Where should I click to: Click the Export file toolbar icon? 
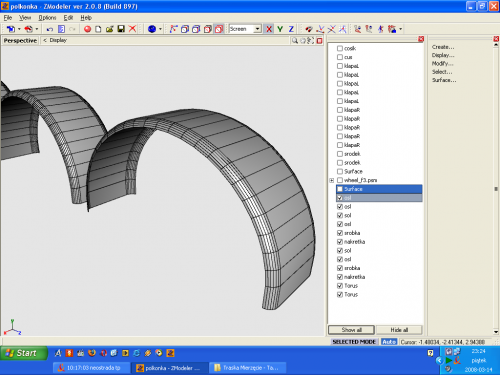pos(29,29)
